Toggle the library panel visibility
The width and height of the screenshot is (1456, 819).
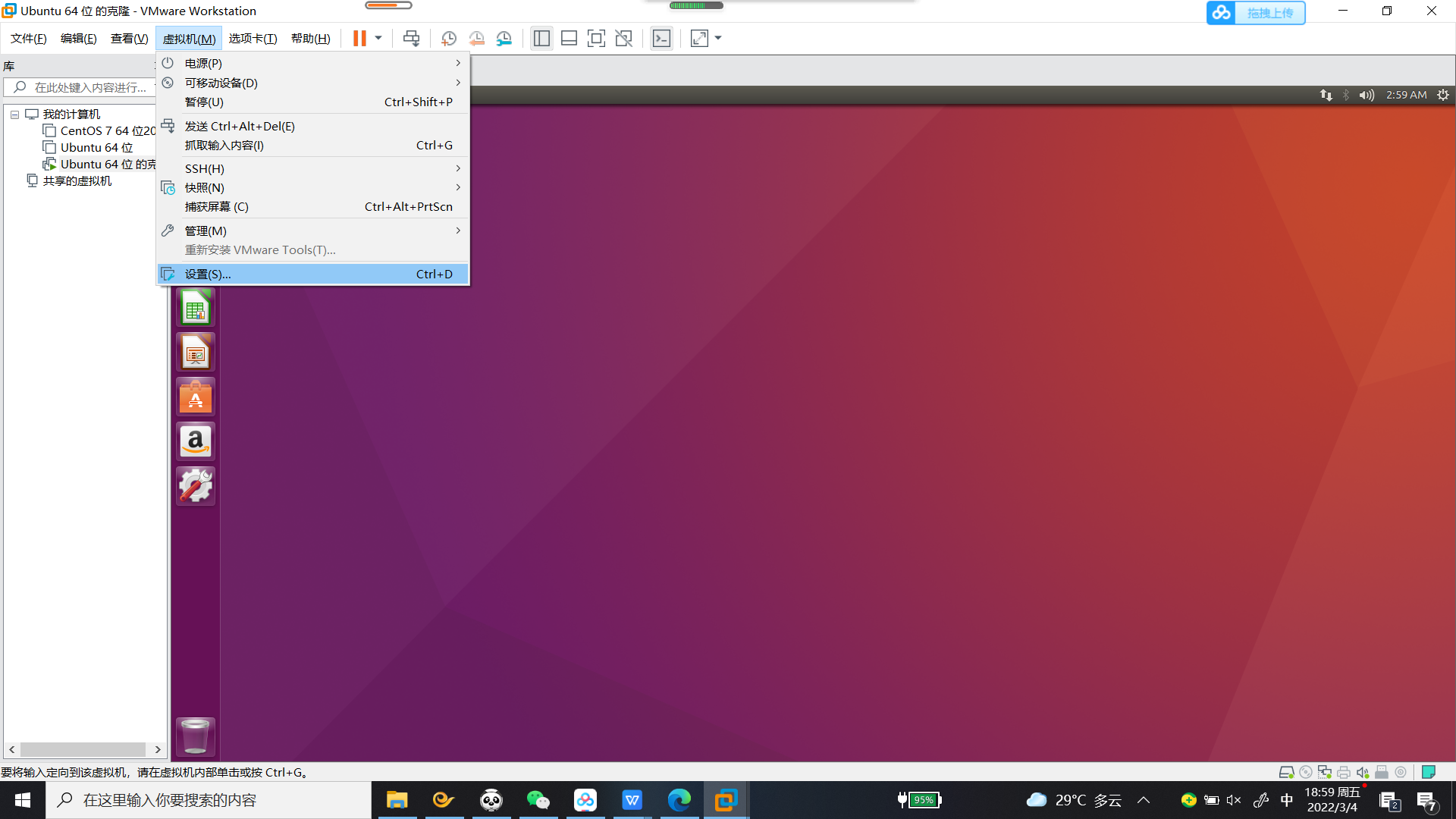(x=541, y=38)
